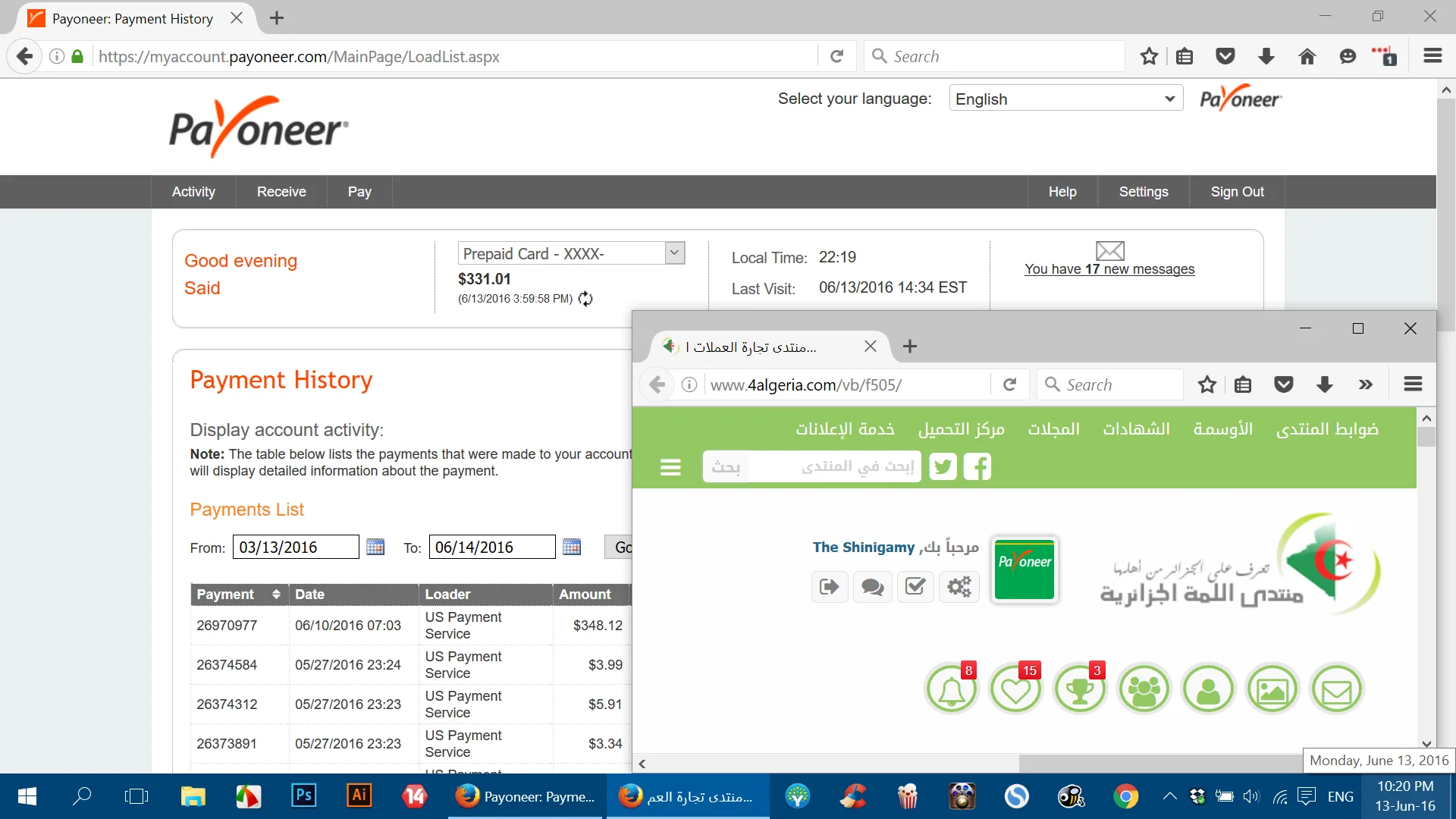Screen dimensions: 1456x819
Task: Expand the Prepaid Card dropdown
Action: pos(674,253)
